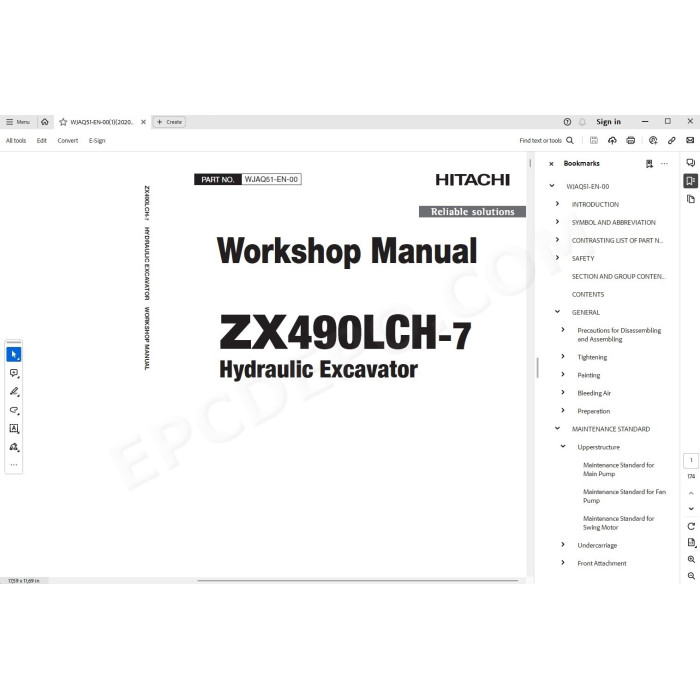Open Maintenance Standard for Main Pump
The width and height of the screenshot is (700, 700).
tap(618, 469)
